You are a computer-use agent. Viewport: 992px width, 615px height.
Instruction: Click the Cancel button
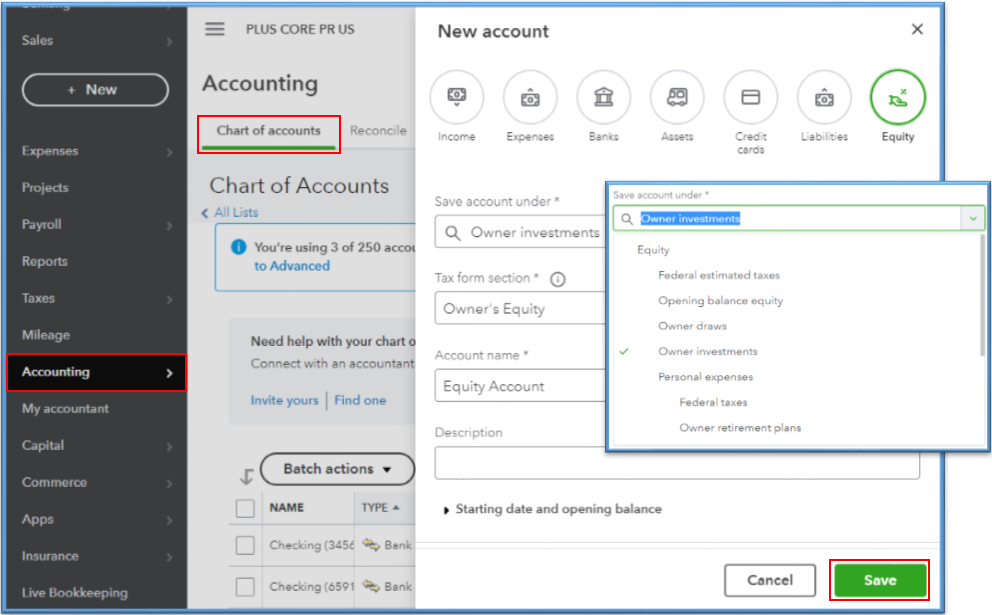[770, 580]
